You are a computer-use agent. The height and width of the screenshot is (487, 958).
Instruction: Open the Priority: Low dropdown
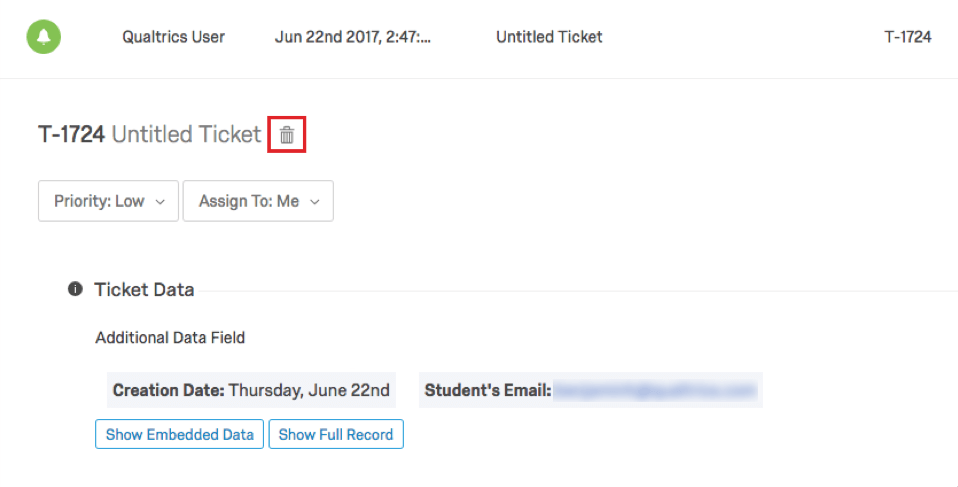click(108, 201)
